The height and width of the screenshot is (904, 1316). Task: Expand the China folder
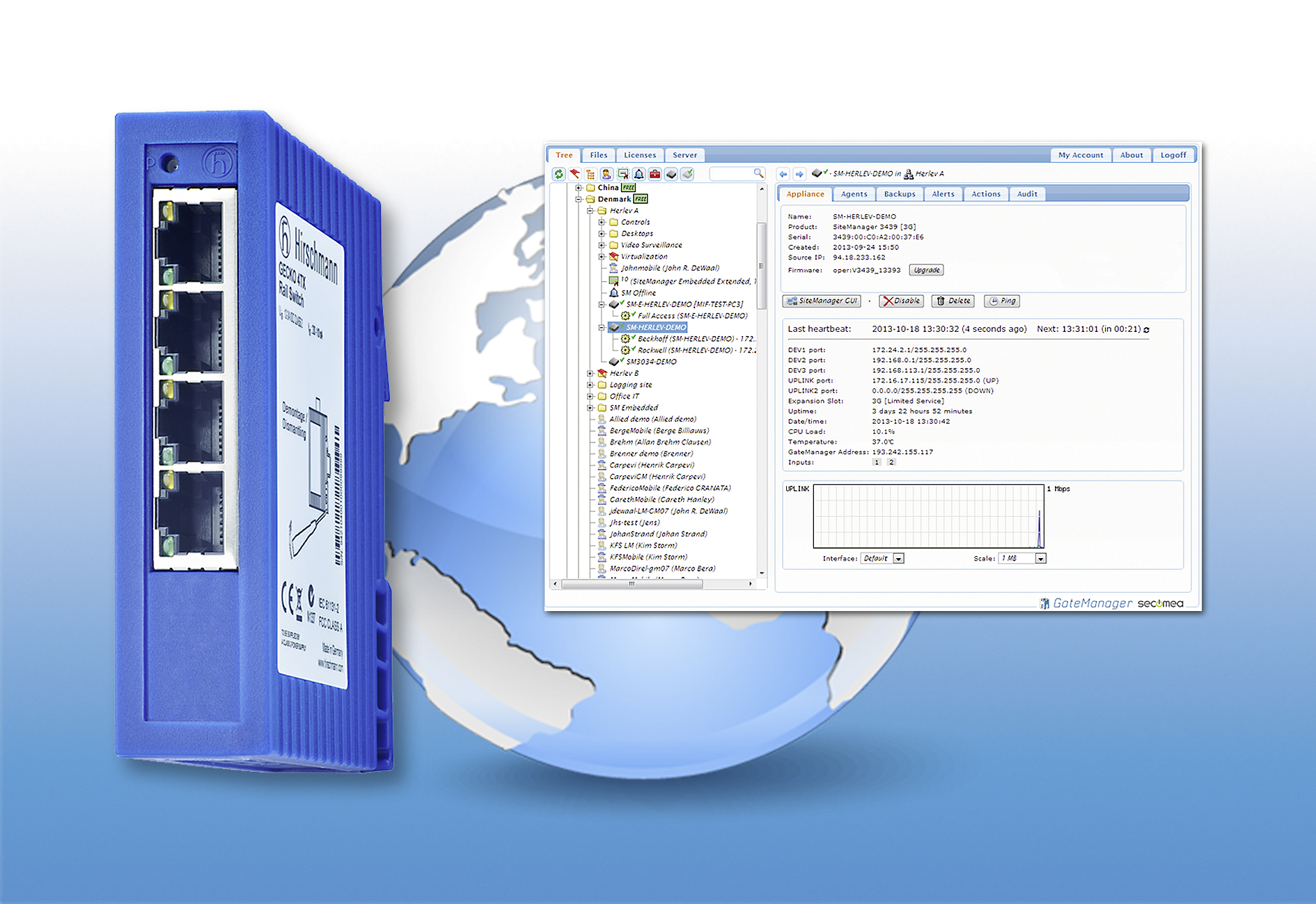pyautogui.click(x=579, y=188)
